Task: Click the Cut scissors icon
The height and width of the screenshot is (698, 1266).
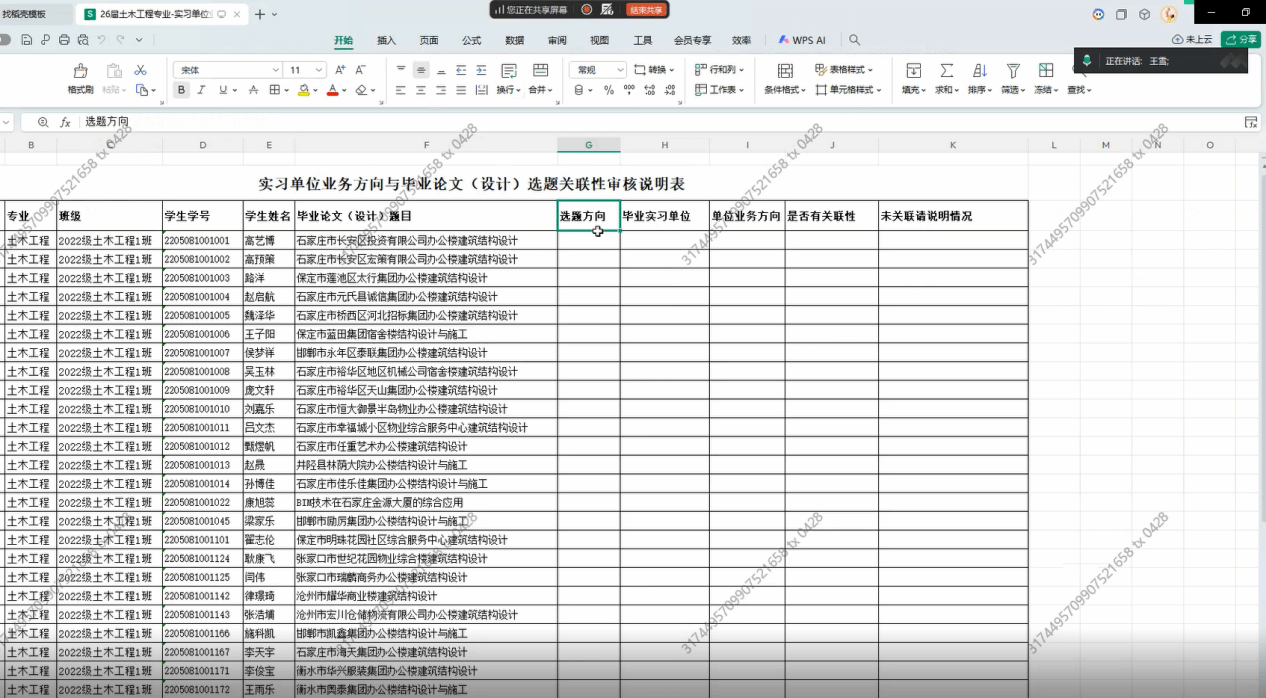Action: coord(140,70)
